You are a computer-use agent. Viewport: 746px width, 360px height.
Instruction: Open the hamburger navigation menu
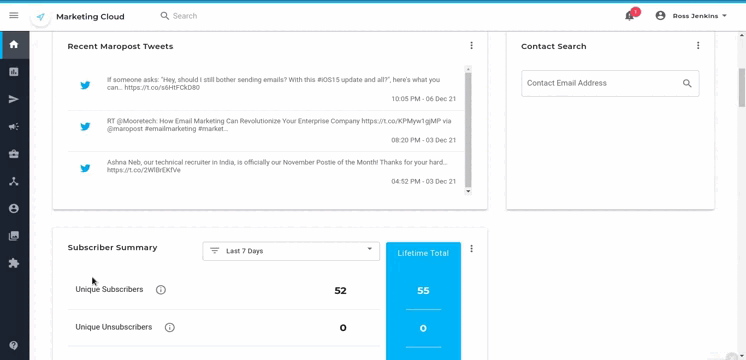pyautogui.click(x=14, y=16)
